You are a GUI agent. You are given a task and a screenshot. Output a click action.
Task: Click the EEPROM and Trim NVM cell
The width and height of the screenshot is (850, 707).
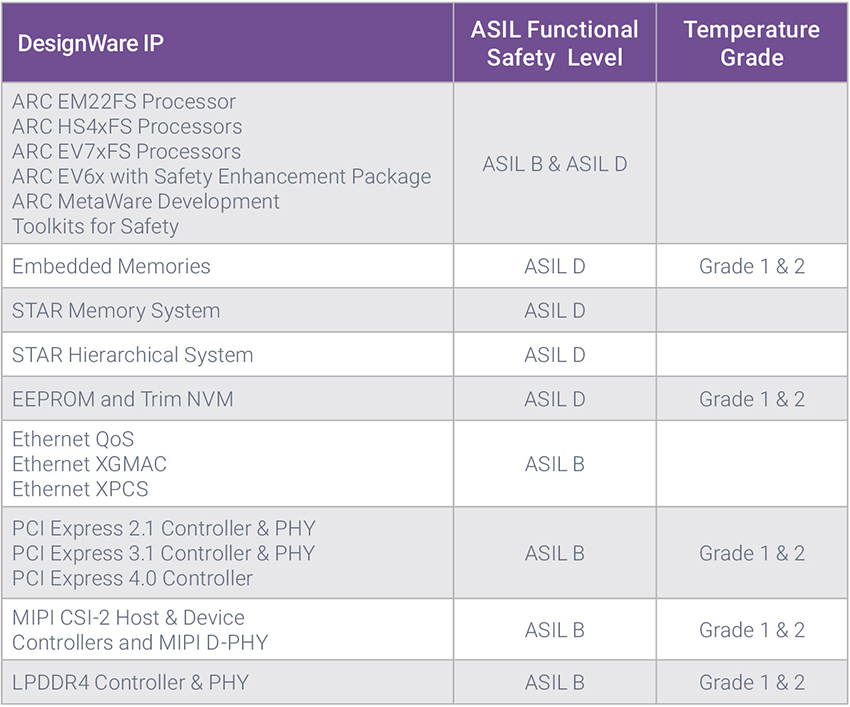(x=122, y=399)
